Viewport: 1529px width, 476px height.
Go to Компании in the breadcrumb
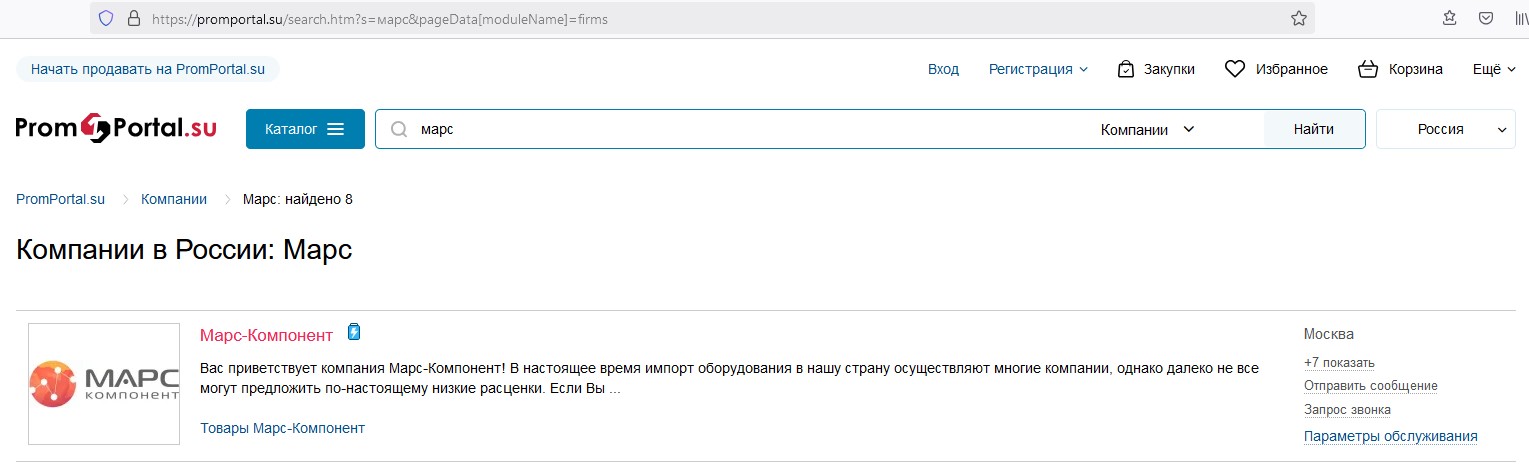click(174, 199)
